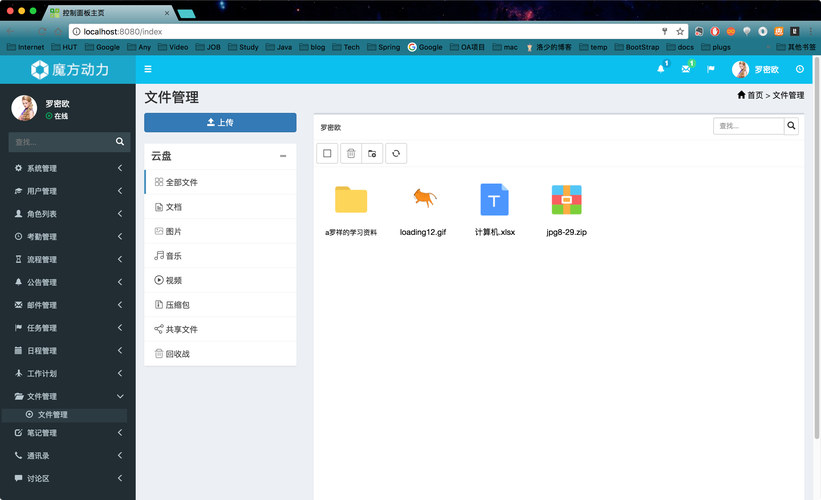Select the 计算机.xlsx file icon
Screen dimensions: 821x500
[x=494, y=199]
